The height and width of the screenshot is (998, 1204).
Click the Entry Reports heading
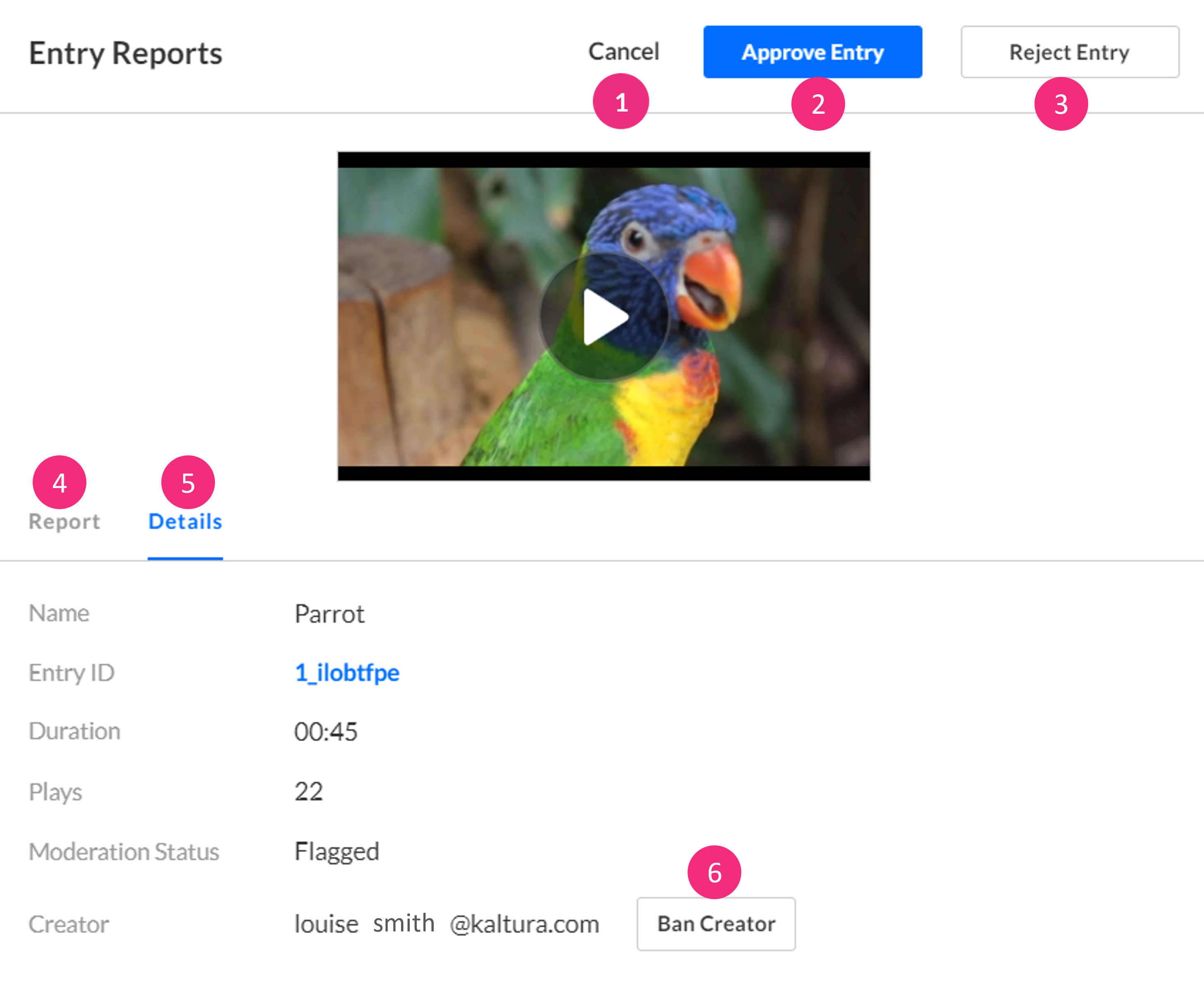coord(126,53)
